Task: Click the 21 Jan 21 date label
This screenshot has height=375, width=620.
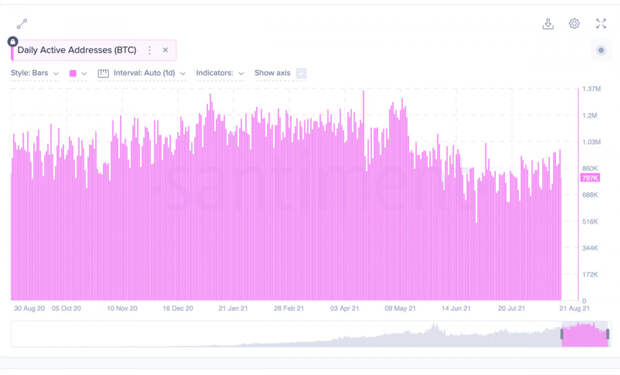Action: click(233, 308)
